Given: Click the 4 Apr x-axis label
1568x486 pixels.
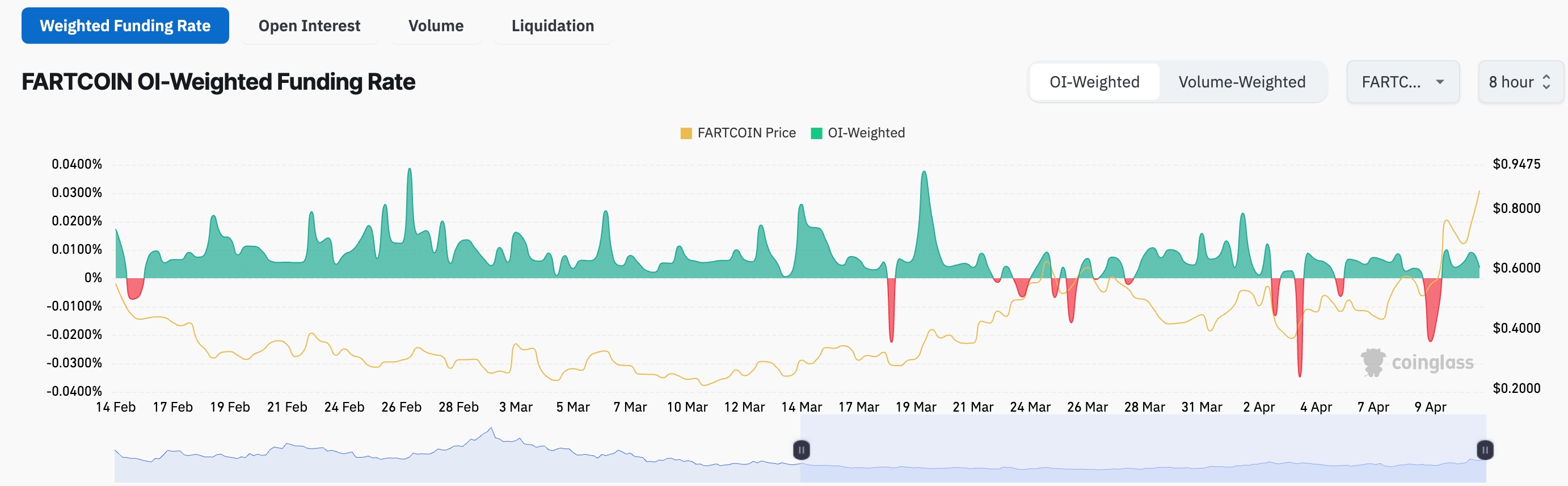Looking at the screenshot, I should pyautogui.click(x=1316, y=407).
